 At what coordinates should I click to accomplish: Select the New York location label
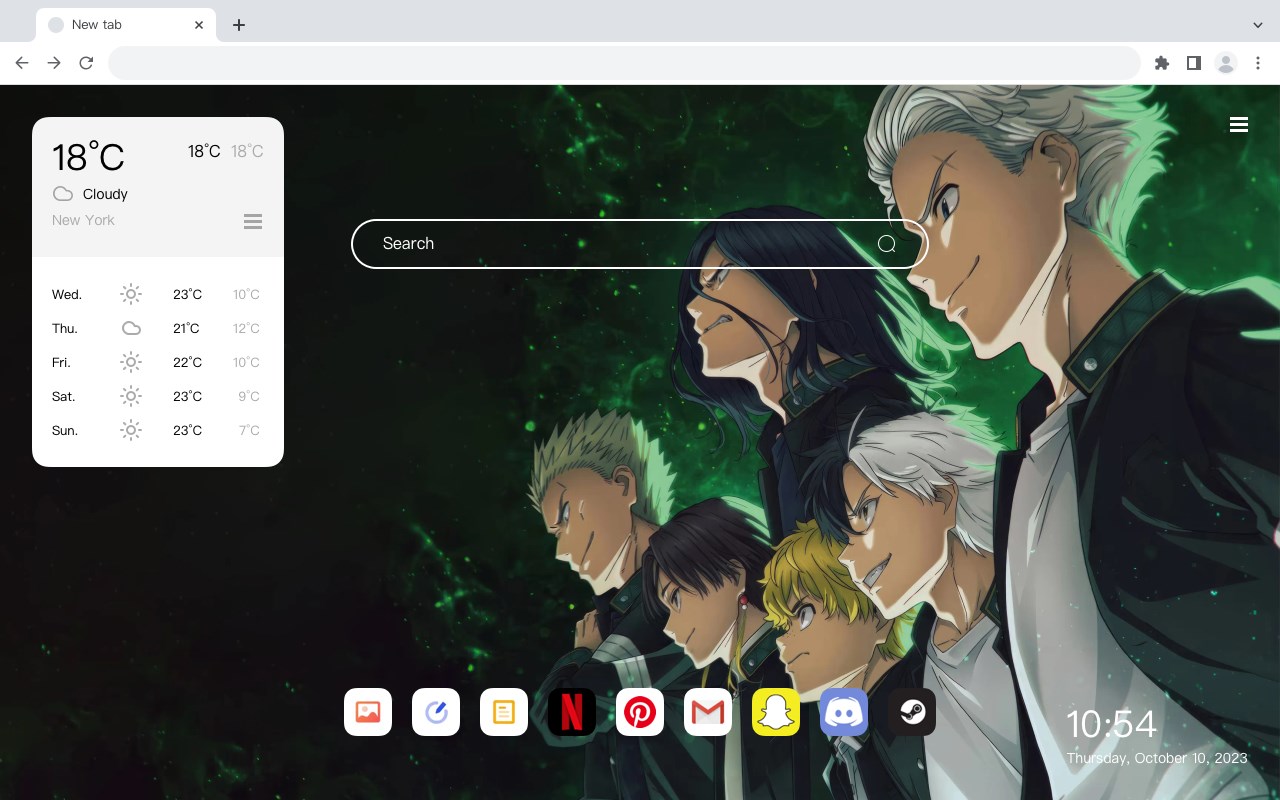[x=83, y=220]
